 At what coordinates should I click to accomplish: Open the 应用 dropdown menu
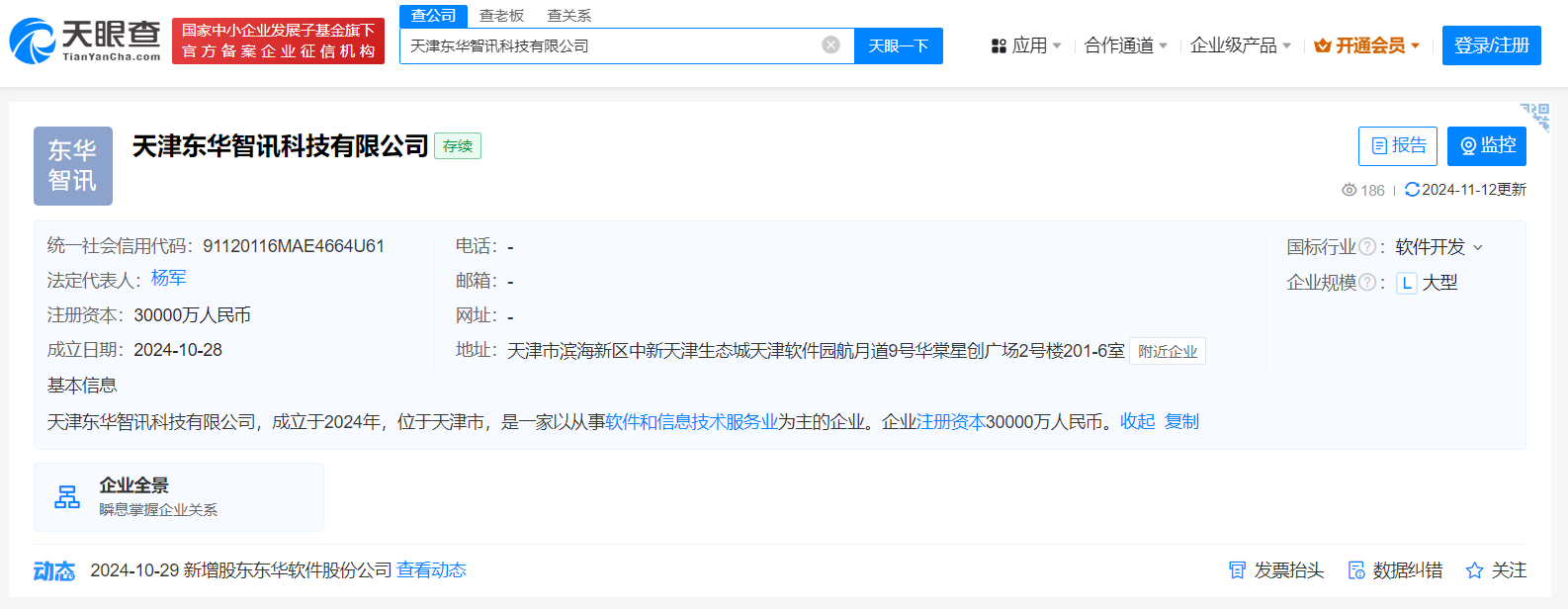pos(1026,45)
